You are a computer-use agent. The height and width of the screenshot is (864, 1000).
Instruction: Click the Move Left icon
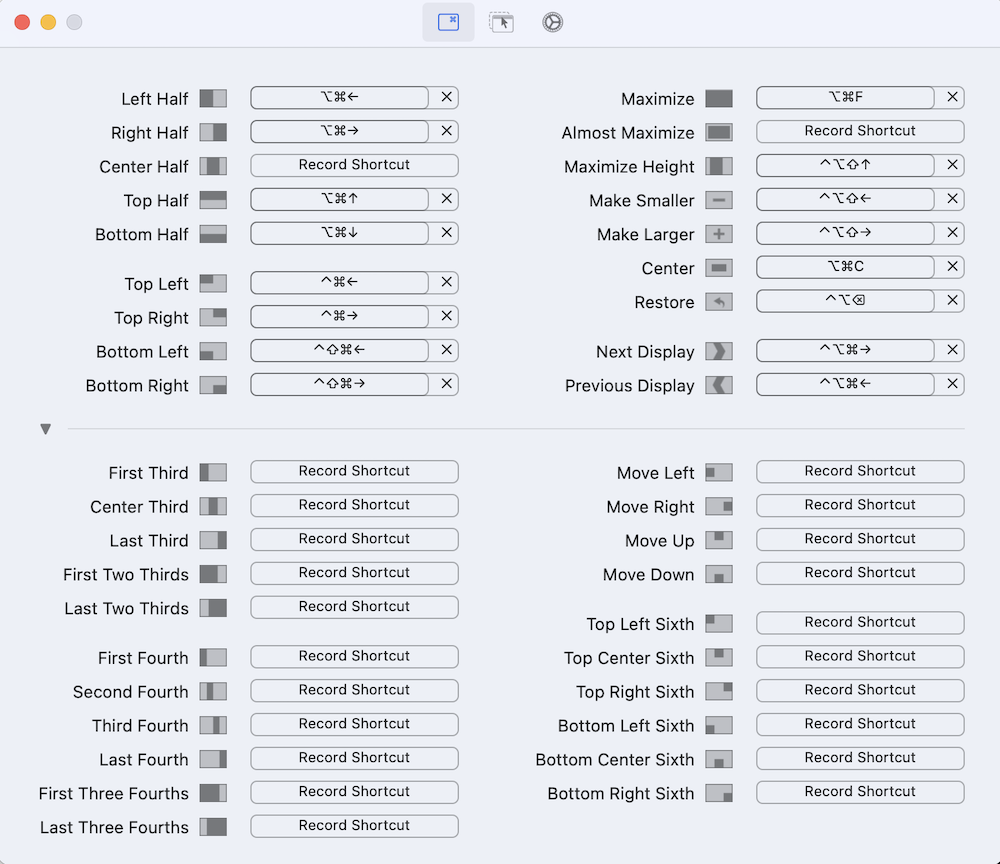pyautogui.click(x=719, y=472)
